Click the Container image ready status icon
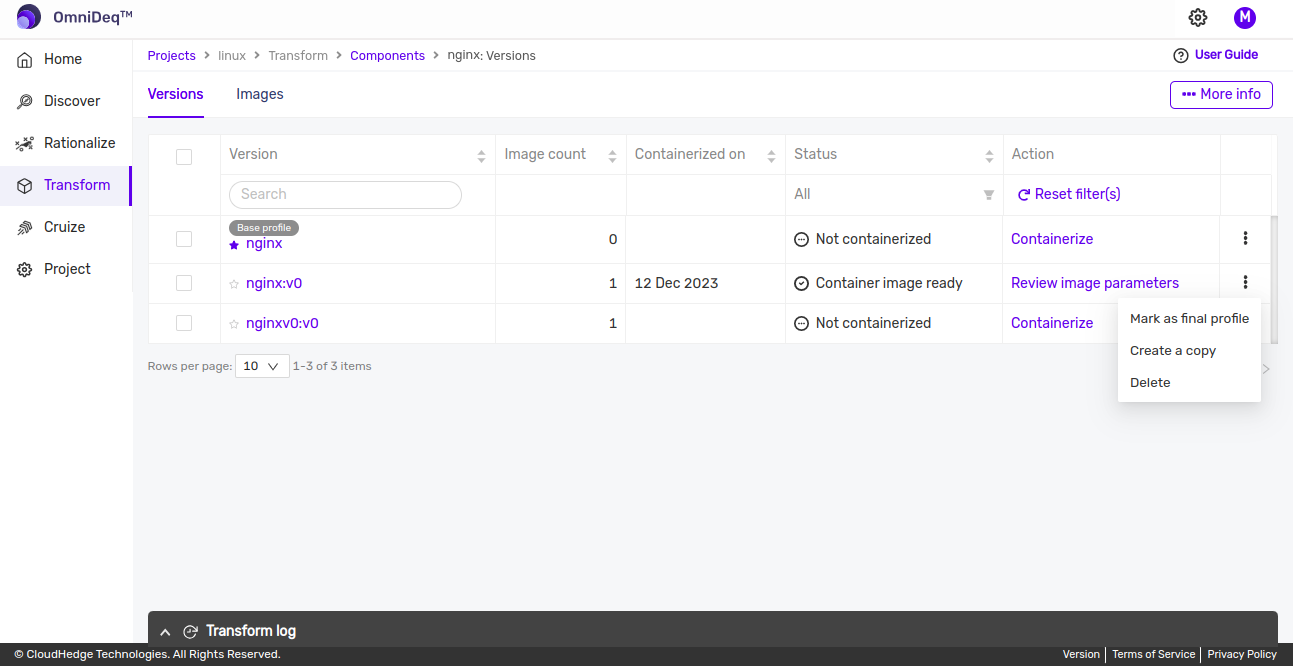The image size is (1293, 666). point(801,283)
